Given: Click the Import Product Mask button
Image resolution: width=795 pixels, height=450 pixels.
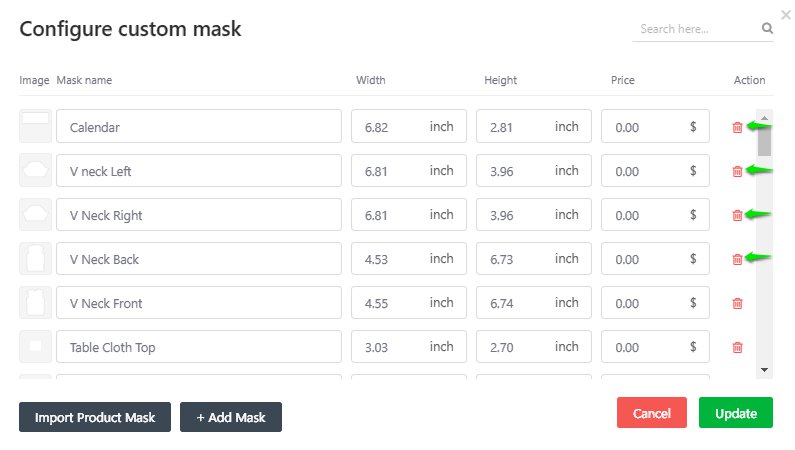Looking at the screenshot, I should [x=95, y=417].
